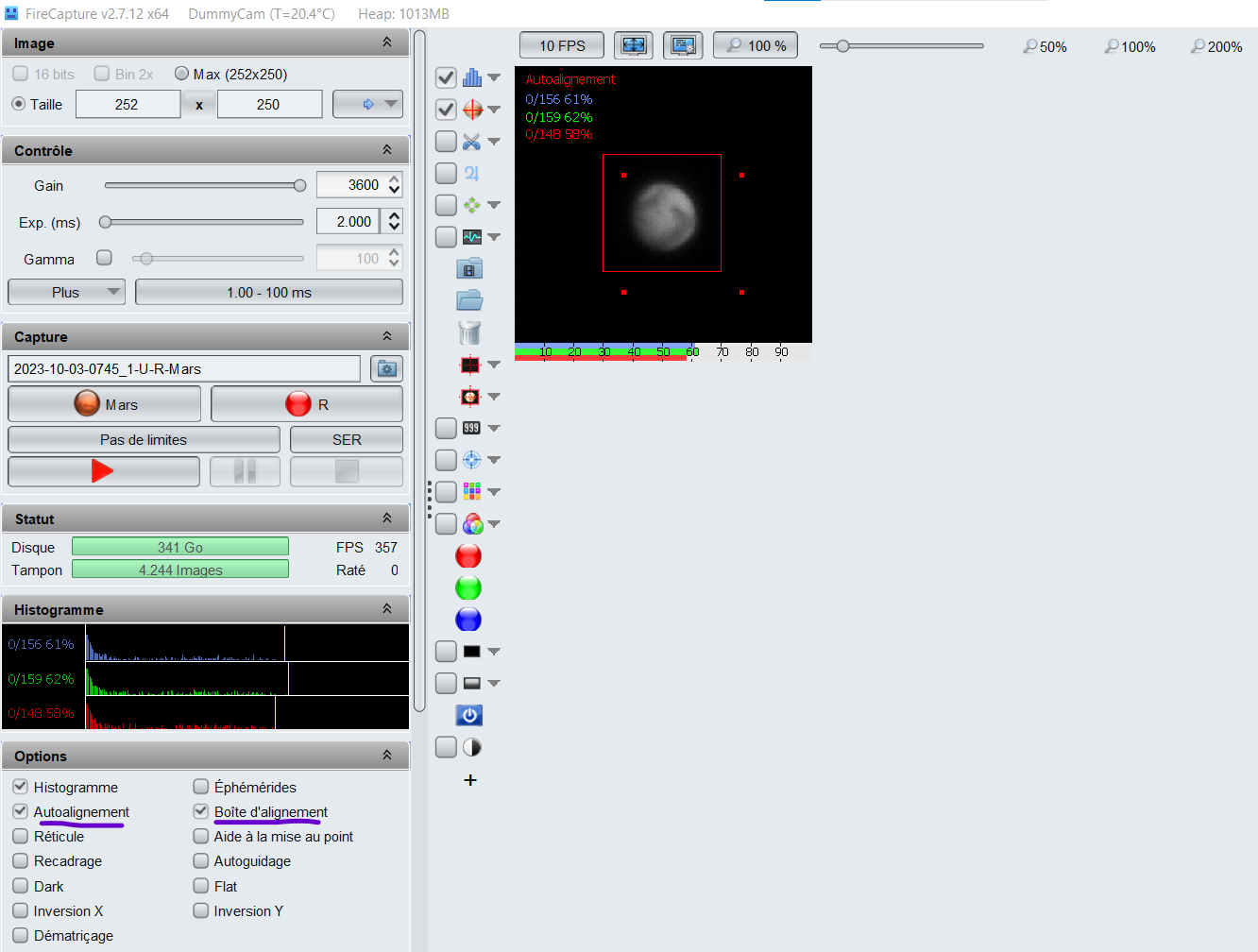1258x952 pixels.
Task: Open the Plus dropdown
Action: 66,292
